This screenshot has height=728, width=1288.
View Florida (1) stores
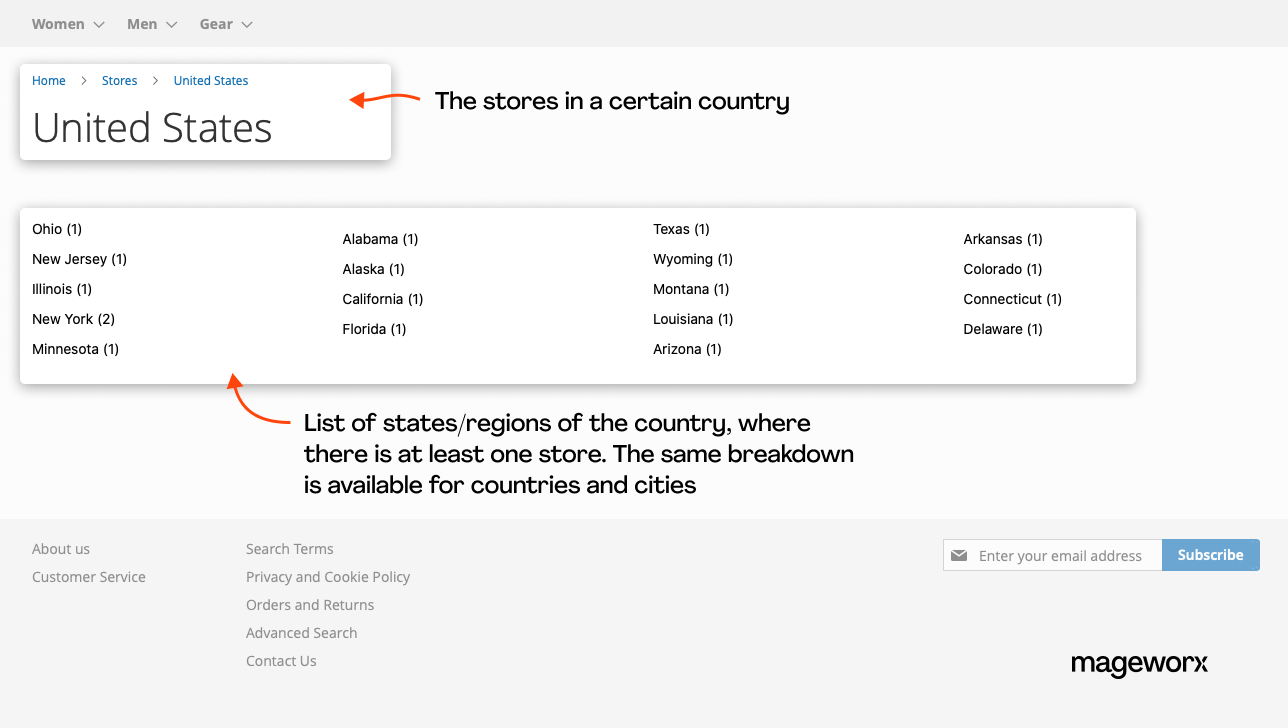click(374, 329)
